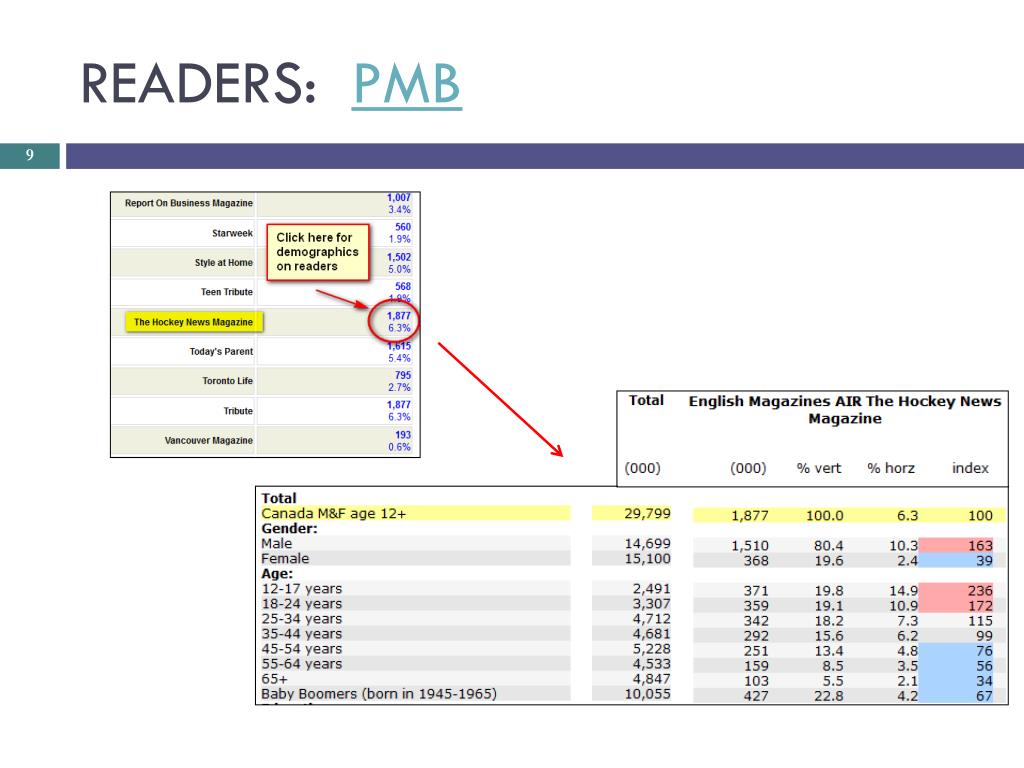
Task: Select the 65+ age row label
Action: coord(274,679)
